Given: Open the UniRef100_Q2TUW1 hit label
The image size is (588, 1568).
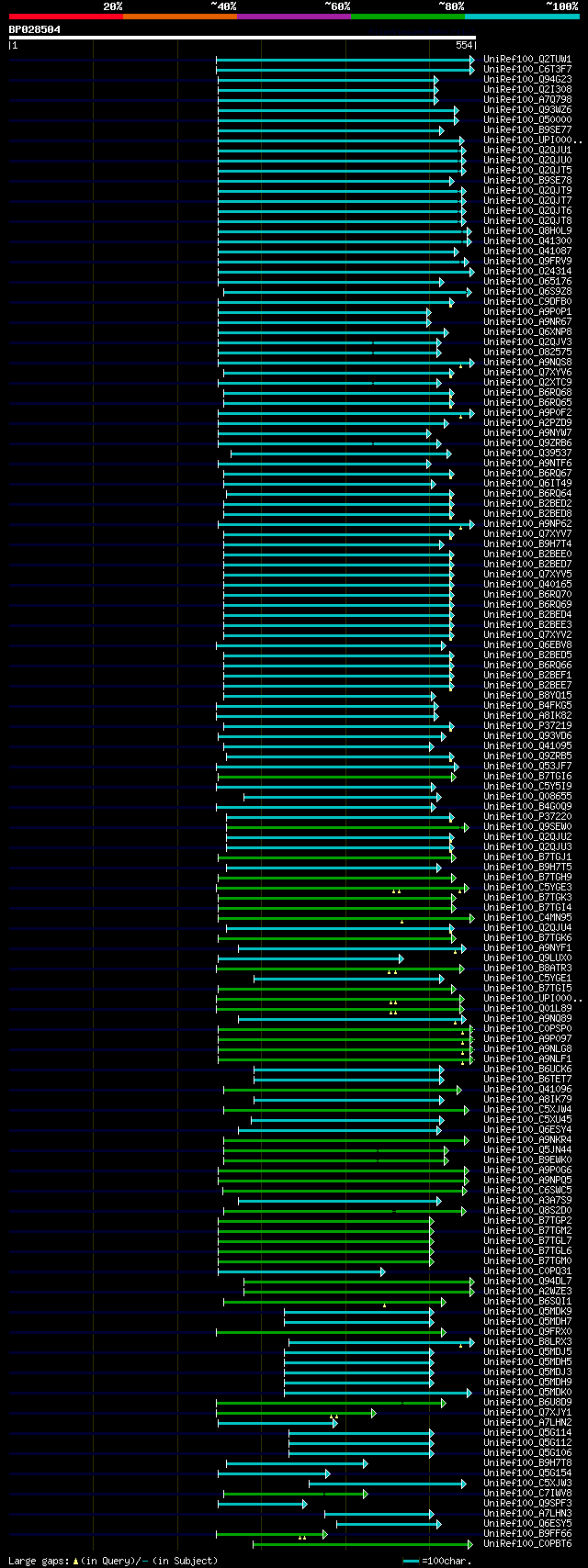Looking at the screenshot, I should (x=527, y=59).
